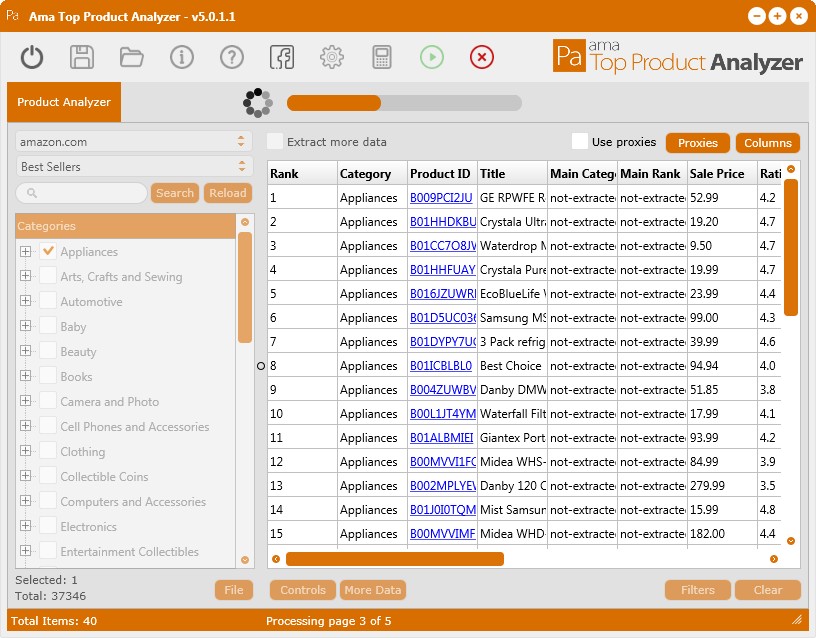Click the category search input field
The height and width of the screenshot is (638, 816).
point(82,193)
